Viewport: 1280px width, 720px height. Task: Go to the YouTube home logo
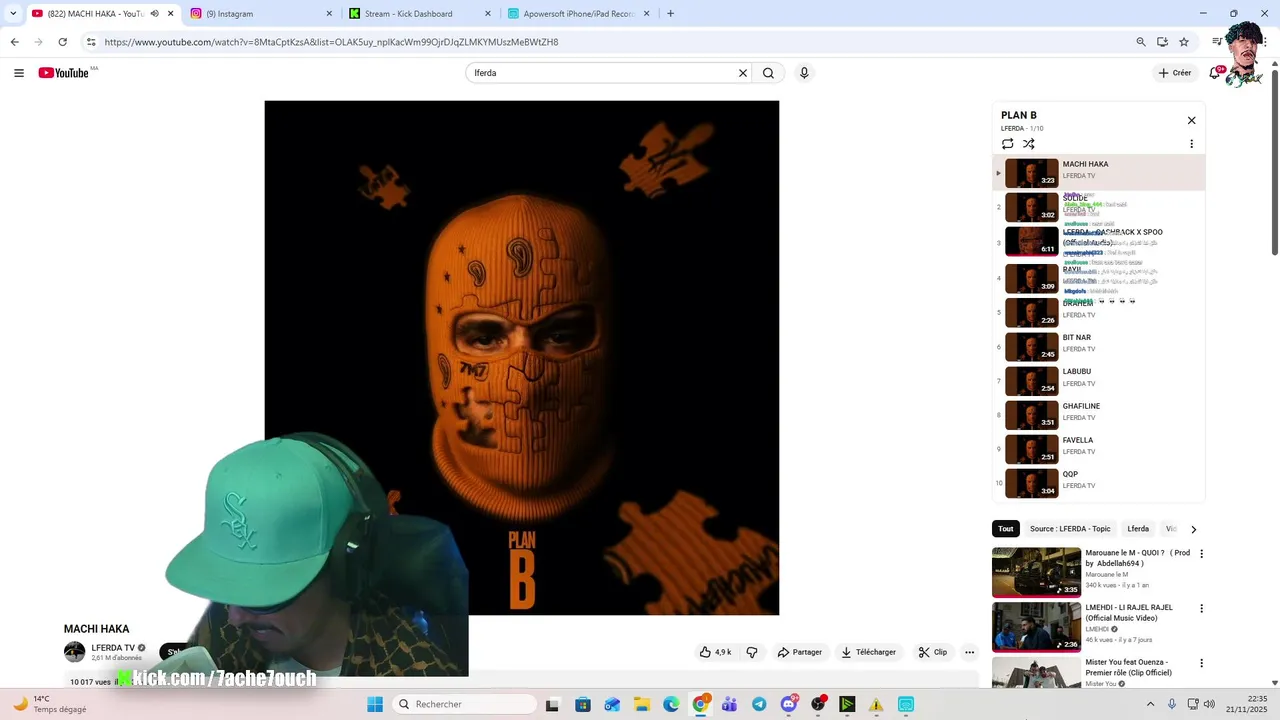pyautogui.click(x=64, y=73)
